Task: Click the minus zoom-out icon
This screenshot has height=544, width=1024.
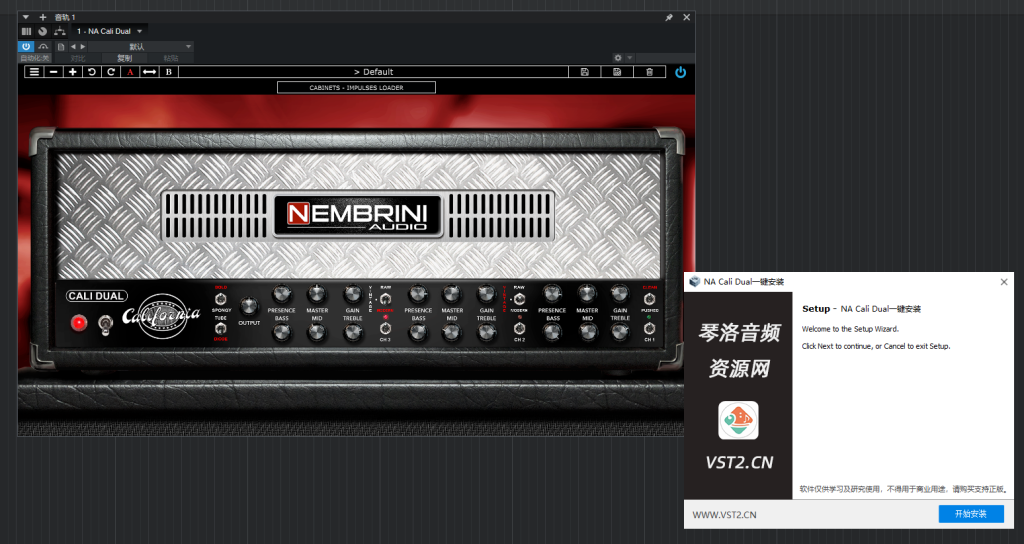Action: (x=53, y=72)
